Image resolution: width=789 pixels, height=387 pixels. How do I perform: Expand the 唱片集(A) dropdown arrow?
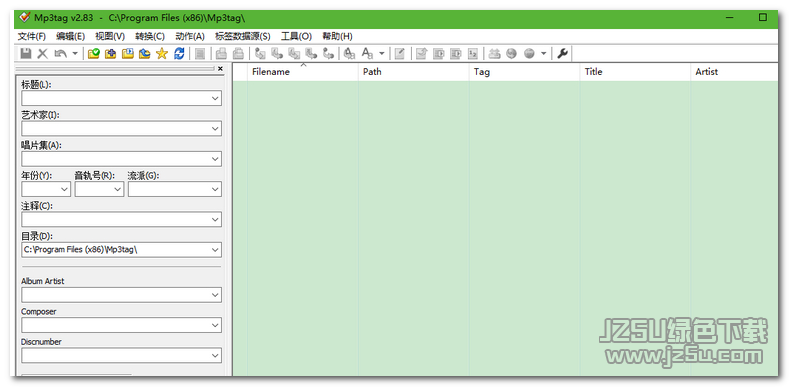[215, 159]
